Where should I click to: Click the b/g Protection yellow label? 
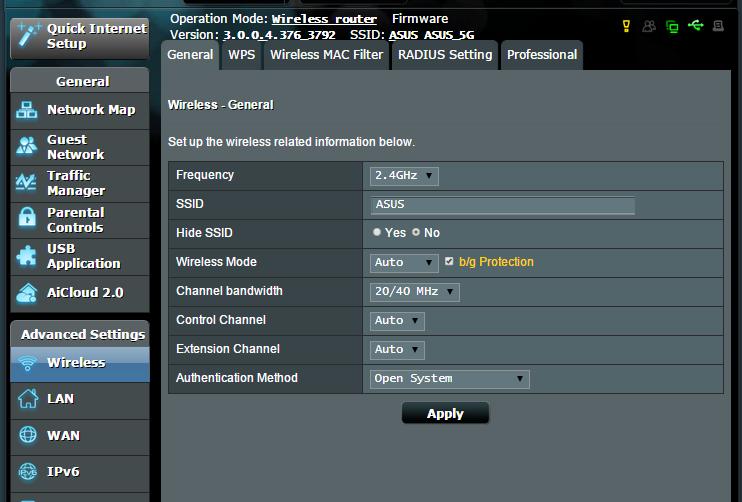click(496, 262)
